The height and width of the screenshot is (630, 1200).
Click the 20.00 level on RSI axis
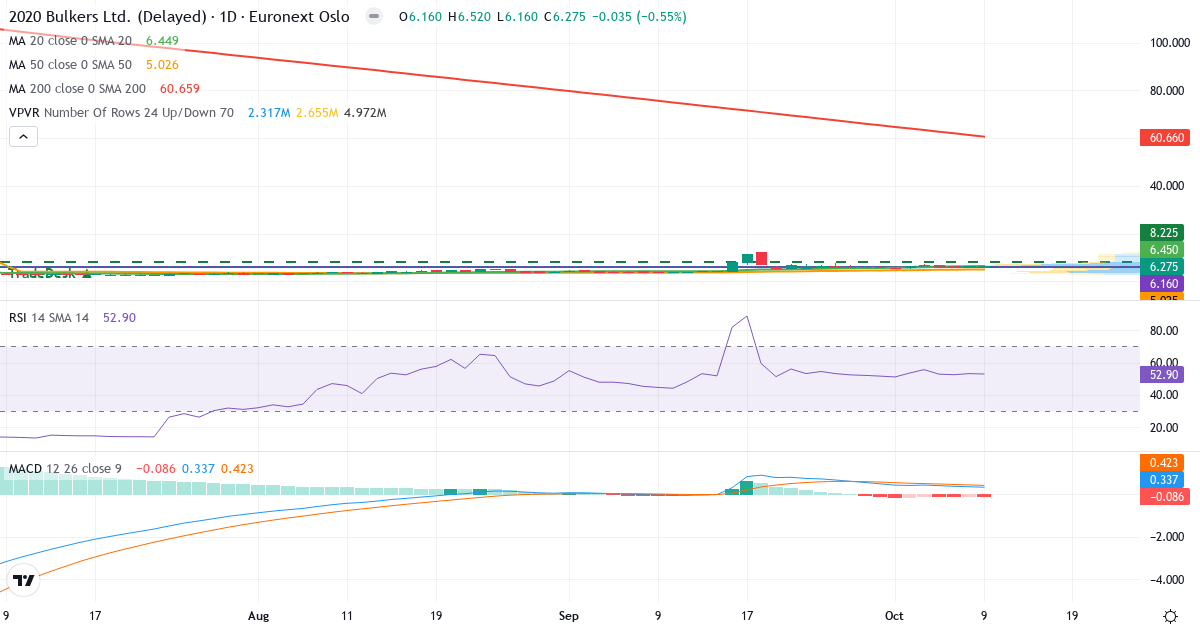tap(1165, 427)
